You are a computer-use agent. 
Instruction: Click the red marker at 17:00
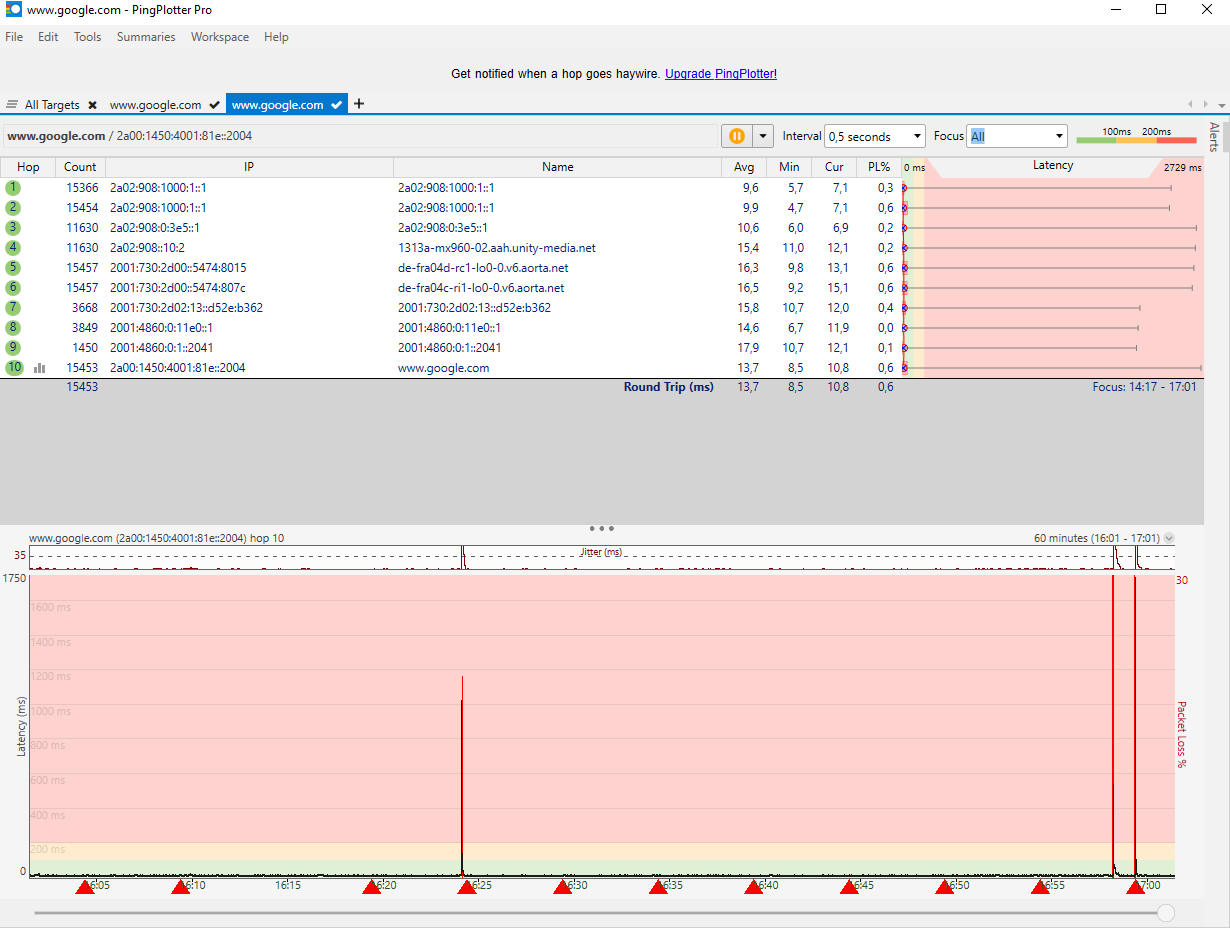coord(1136,887)
